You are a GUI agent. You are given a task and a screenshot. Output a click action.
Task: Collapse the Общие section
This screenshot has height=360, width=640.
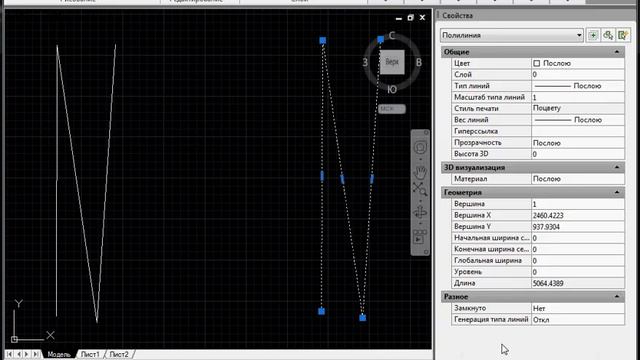617,52
